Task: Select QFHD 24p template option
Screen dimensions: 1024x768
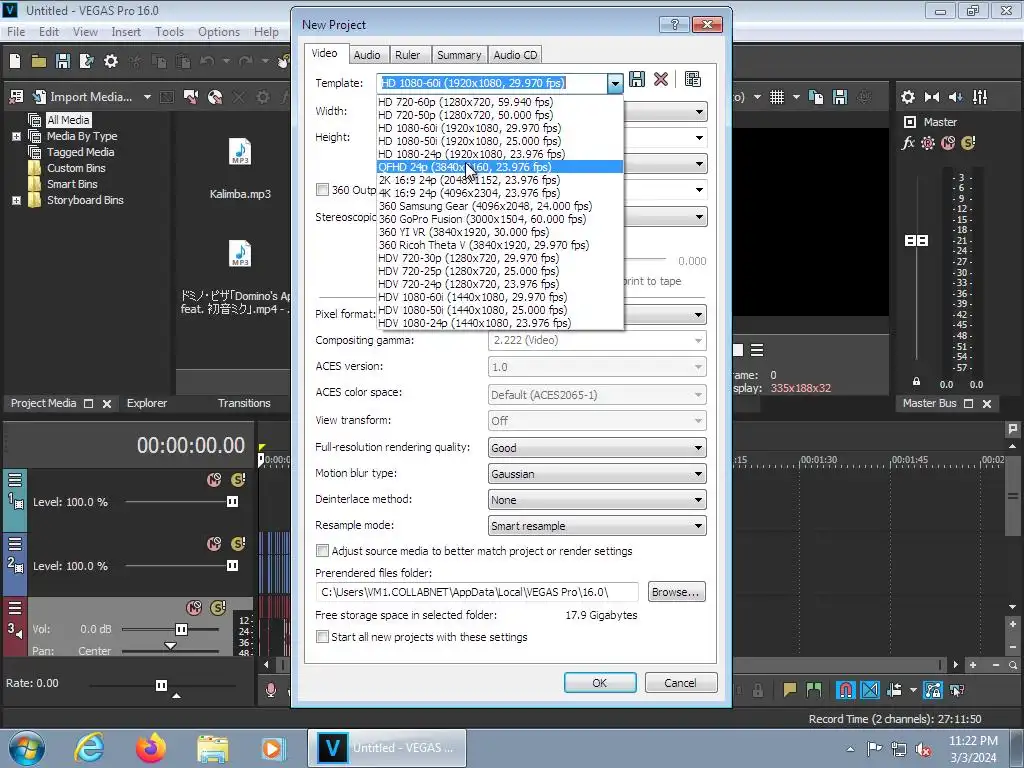Action: click(500, 167)
